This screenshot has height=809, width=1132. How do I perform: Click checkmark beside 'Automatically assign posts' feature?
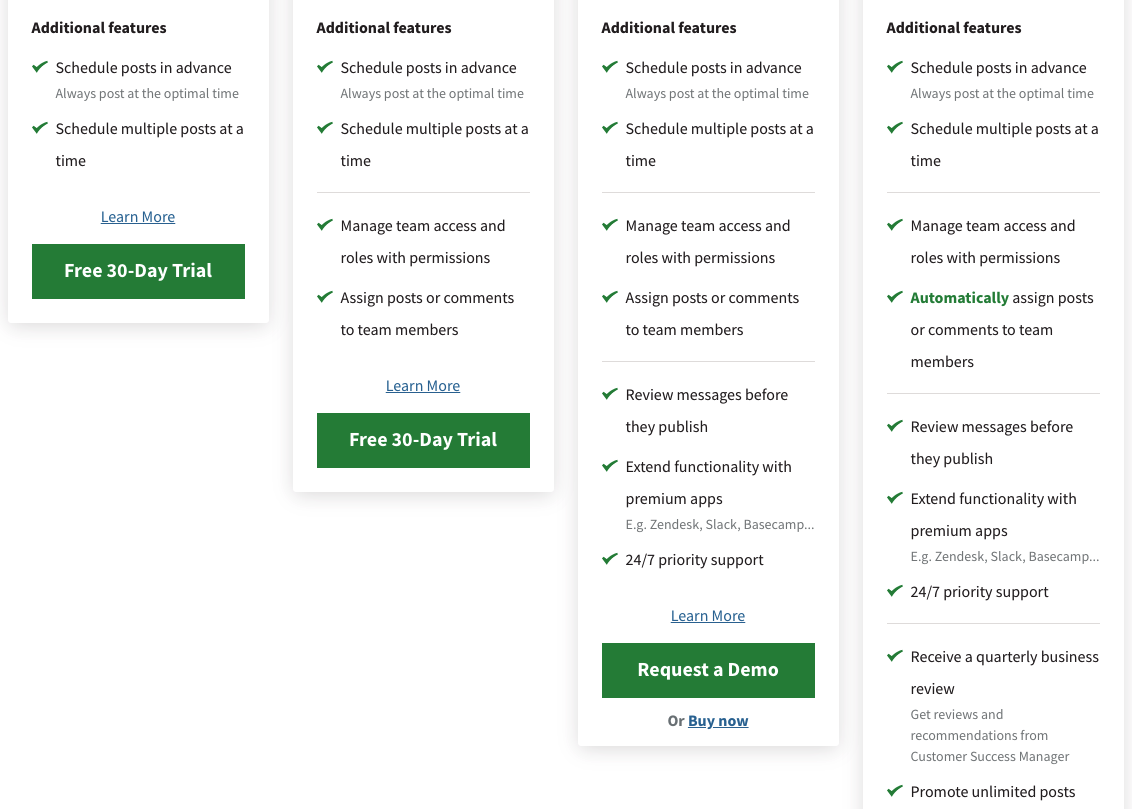[895, 297]
